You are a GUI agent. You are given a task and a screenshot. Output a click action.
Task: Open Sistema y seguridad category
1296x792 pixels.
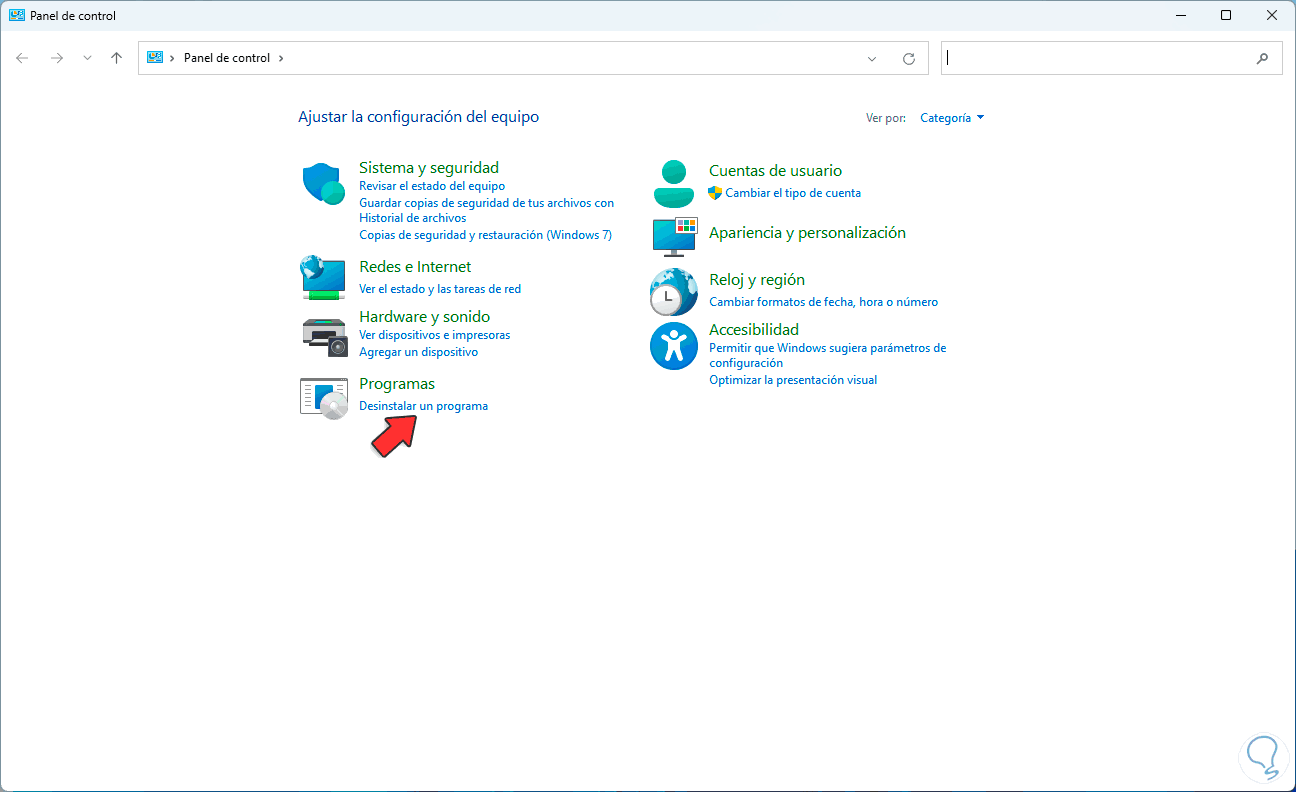pyautogui.click(x=429, y=168)
